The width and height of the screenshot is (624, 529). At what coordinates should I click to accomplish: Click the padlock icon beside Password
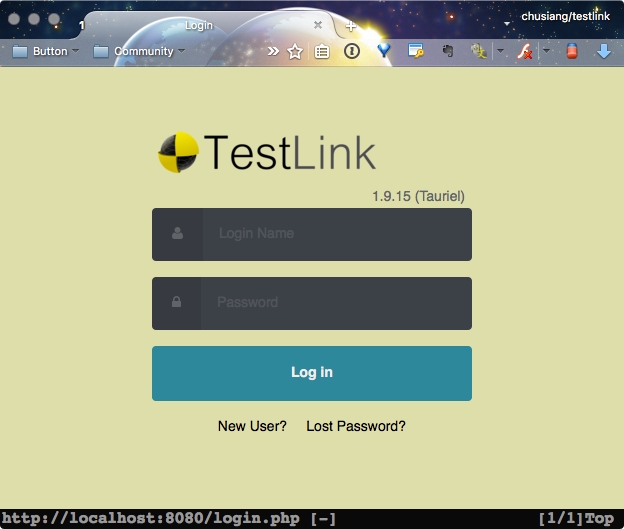pyautogui.click(x=177, y=302)
